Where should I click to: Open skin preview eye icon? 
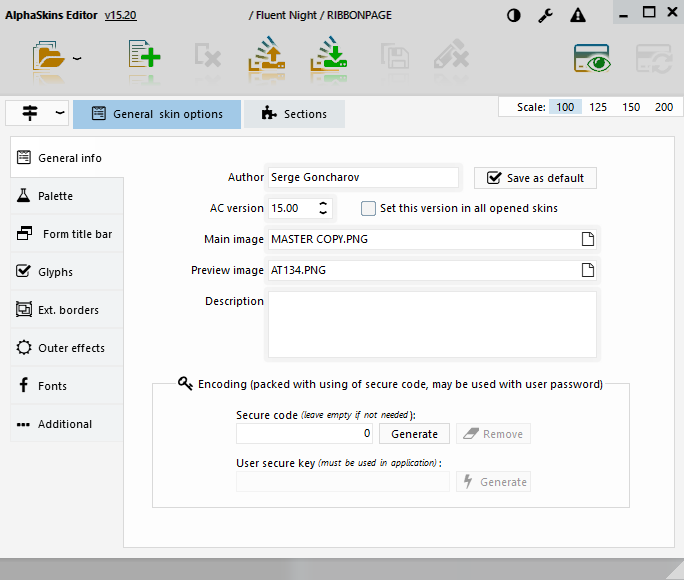point(592,58)
